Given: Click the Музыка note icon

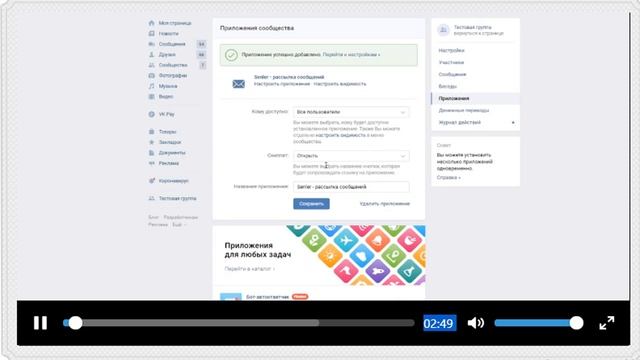Looking at the screenshot, I should [x=151, y=86].
